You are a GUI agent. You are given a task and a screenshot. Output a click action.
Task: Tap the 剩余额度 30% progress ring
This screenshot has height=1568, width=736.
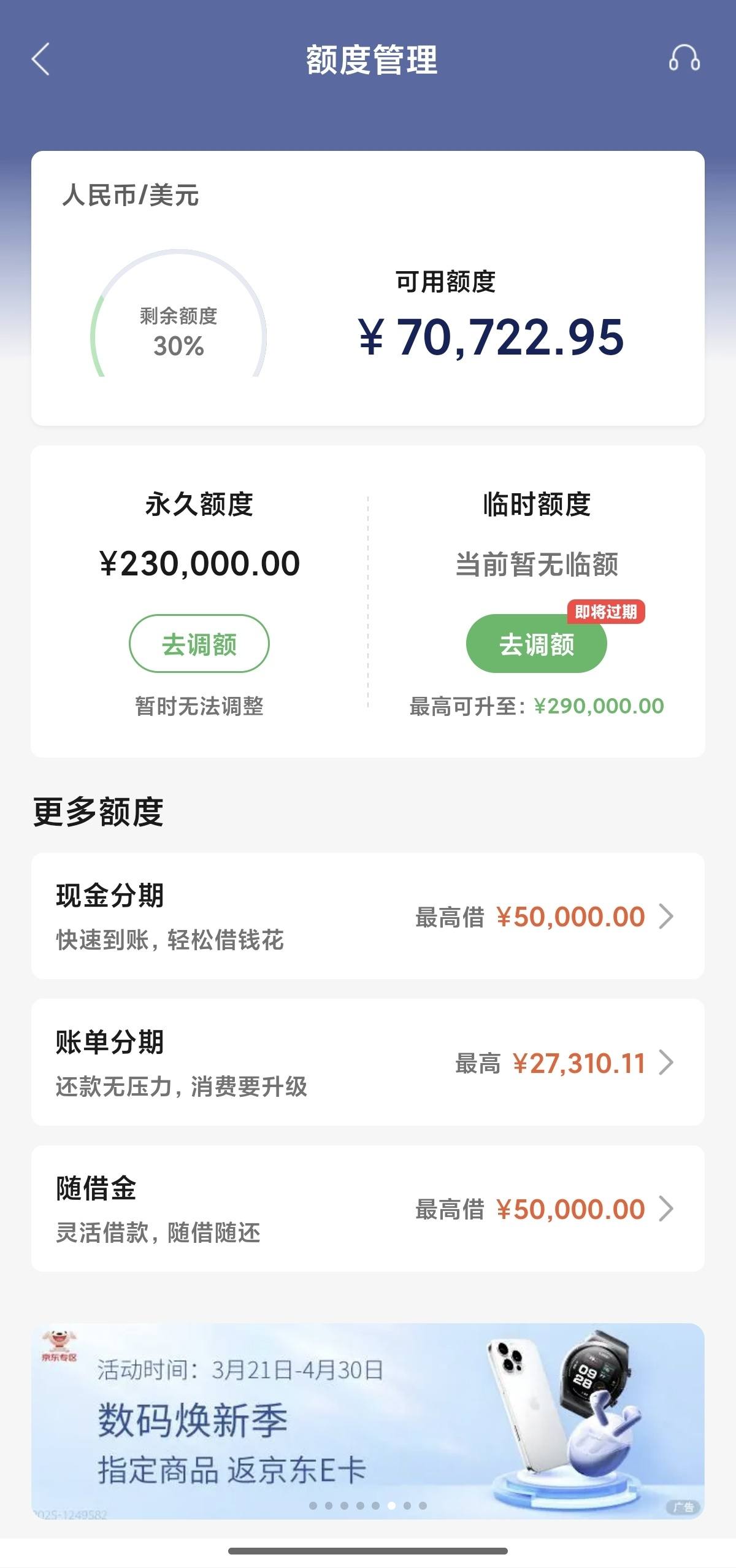coord(178,314)
